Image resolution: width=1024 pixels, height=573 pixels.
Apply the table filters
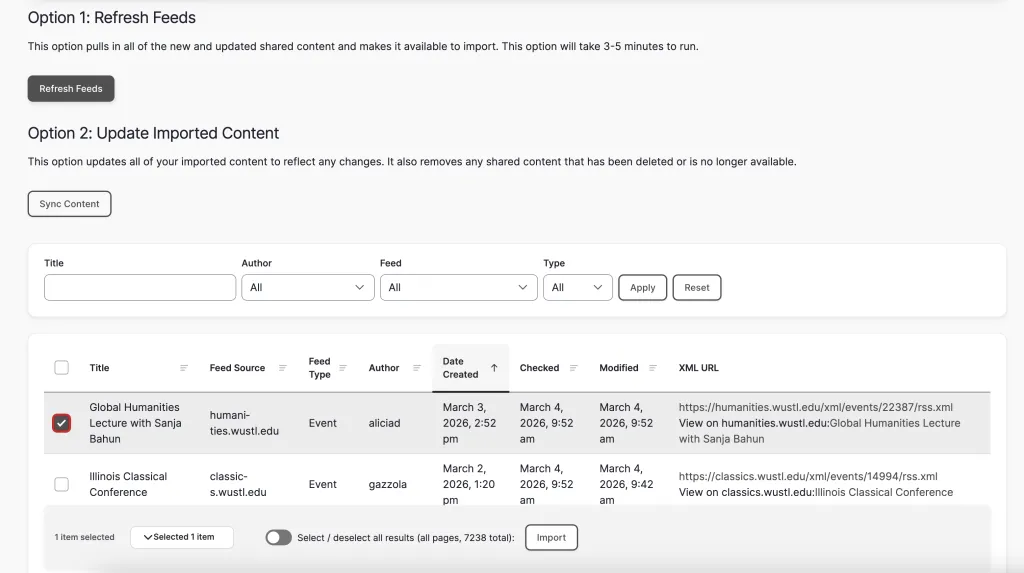(642, 288)
